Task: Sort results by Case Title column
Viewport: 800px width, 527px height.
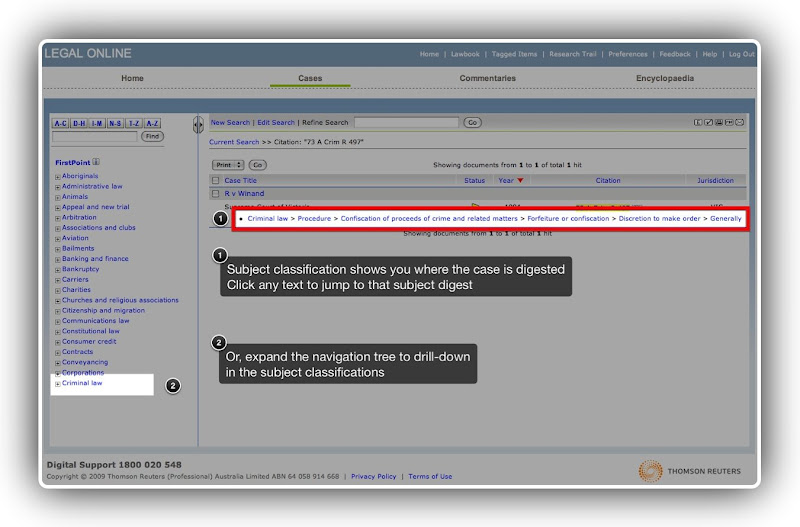Action: (x=240, y=180)
